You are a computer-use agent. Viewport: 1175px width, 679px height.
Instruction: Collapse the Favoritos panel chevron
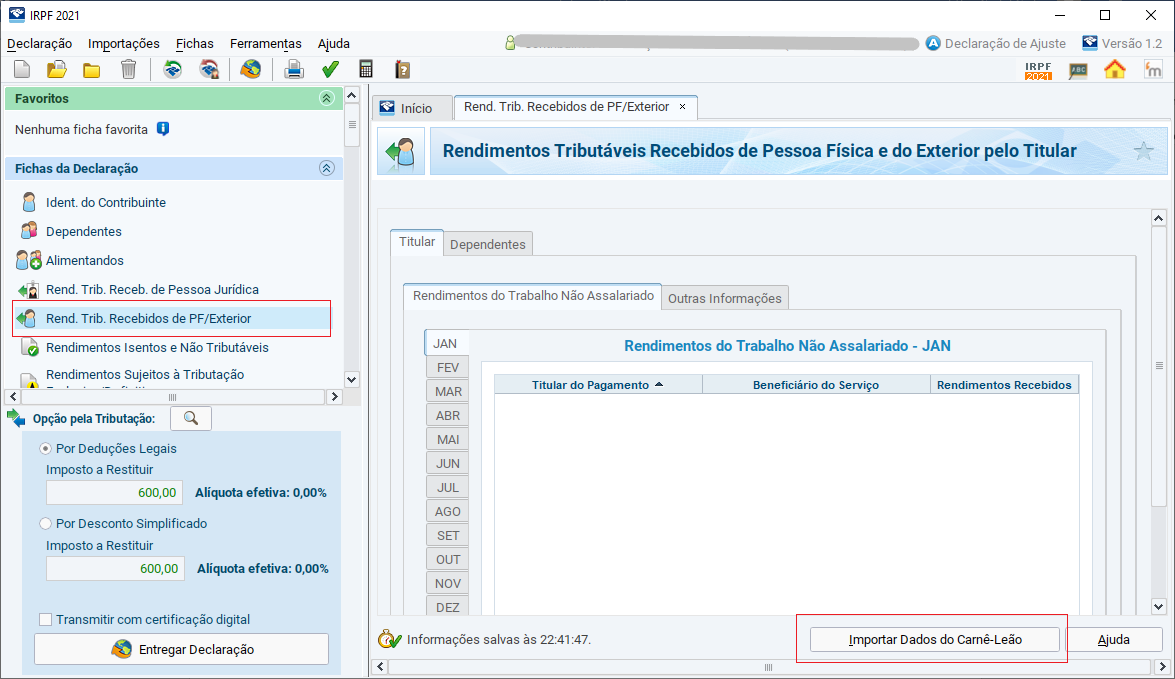[x=326, y=97]
